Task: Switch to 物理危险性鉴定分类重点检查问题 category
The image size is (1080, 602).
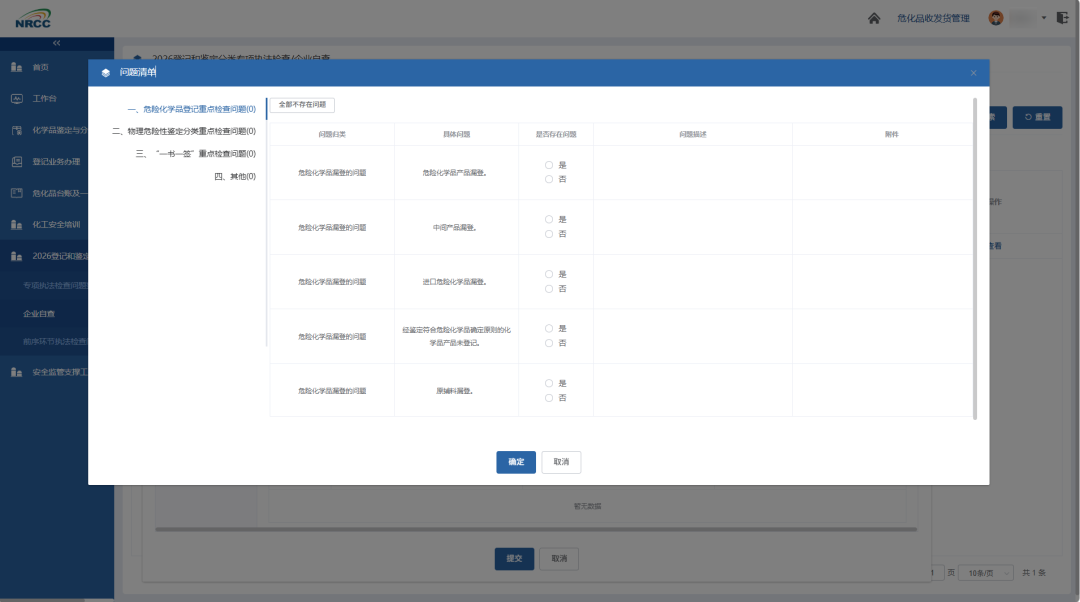Action: coord(184,131)
